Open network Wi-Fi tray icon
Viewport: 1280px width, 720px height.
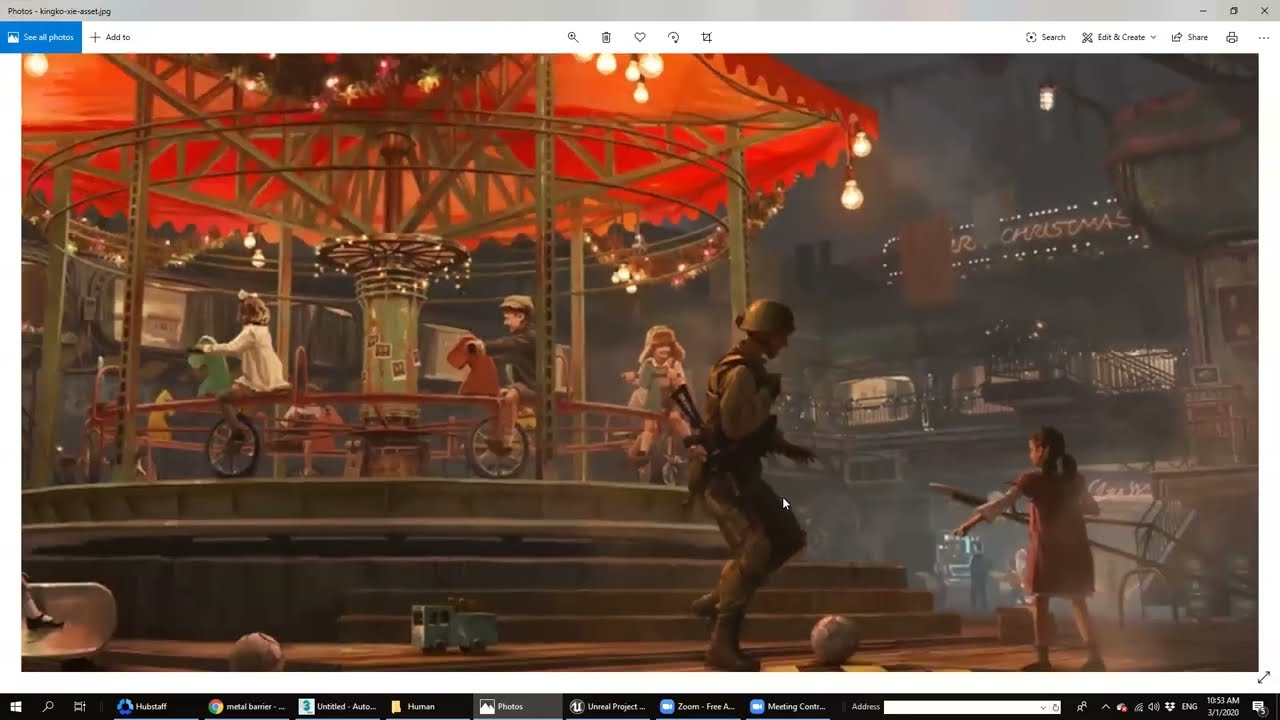pyautogui.click(x=1138, y=707)
